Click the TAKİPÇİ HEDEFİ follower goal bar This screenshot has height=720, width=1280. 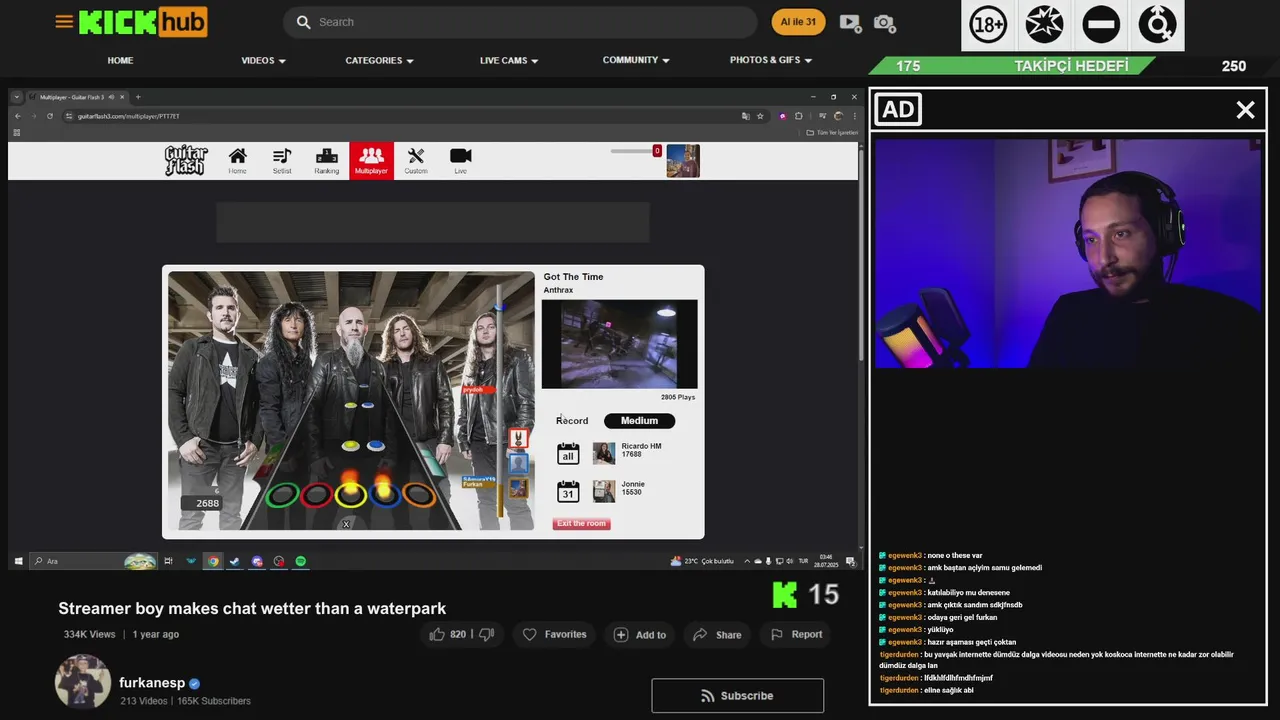coord(1013,66)
